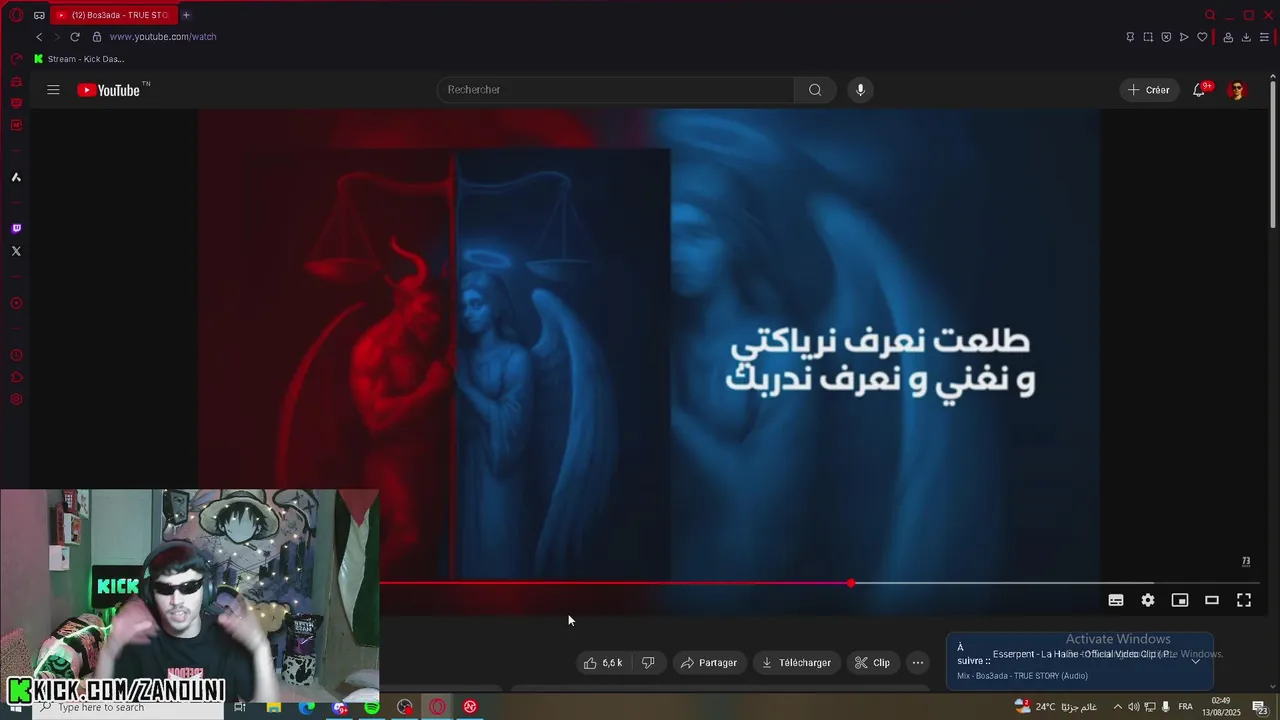Viewport: 1280px width, 720px height.
Task: Toggle video subtitles
Action: coord(1116,600)
